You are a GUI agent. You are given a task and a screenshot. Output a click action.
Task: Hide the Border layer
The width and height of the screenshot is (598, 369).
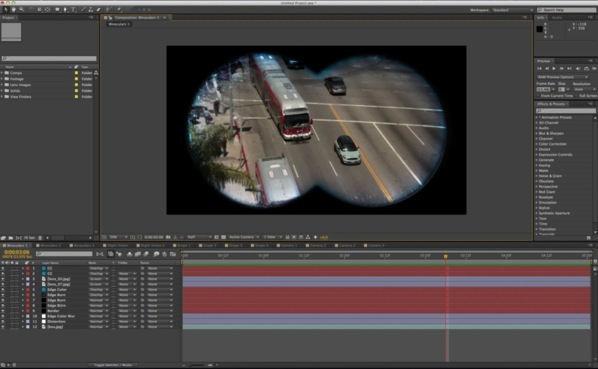tap(3, 311)
